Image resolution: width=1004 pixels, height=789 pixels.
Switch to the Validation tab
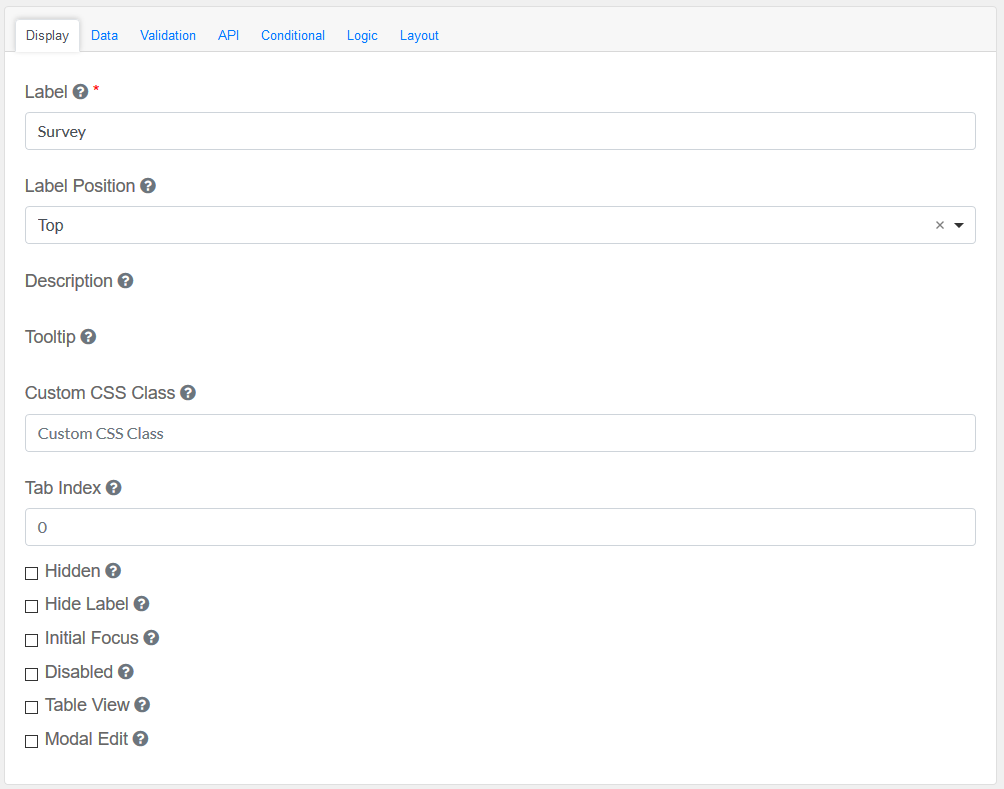(x=168, y=35)
